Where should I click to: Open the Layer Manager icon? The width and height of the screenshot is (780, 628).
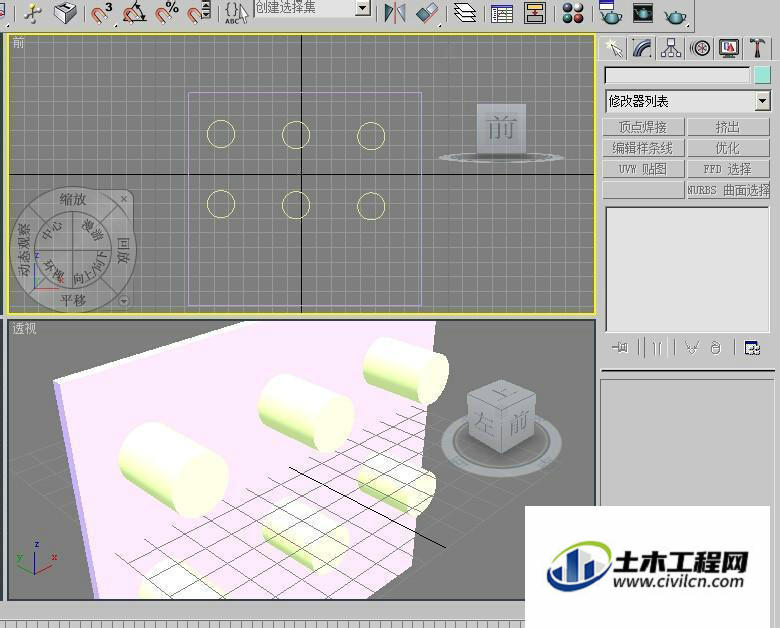pyautogui.click(x=465, y=13)
